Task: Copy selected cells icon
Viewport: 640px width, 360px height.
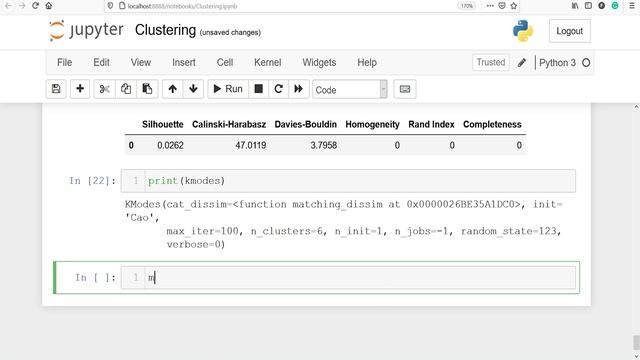Action: click(x=126, y=89)
